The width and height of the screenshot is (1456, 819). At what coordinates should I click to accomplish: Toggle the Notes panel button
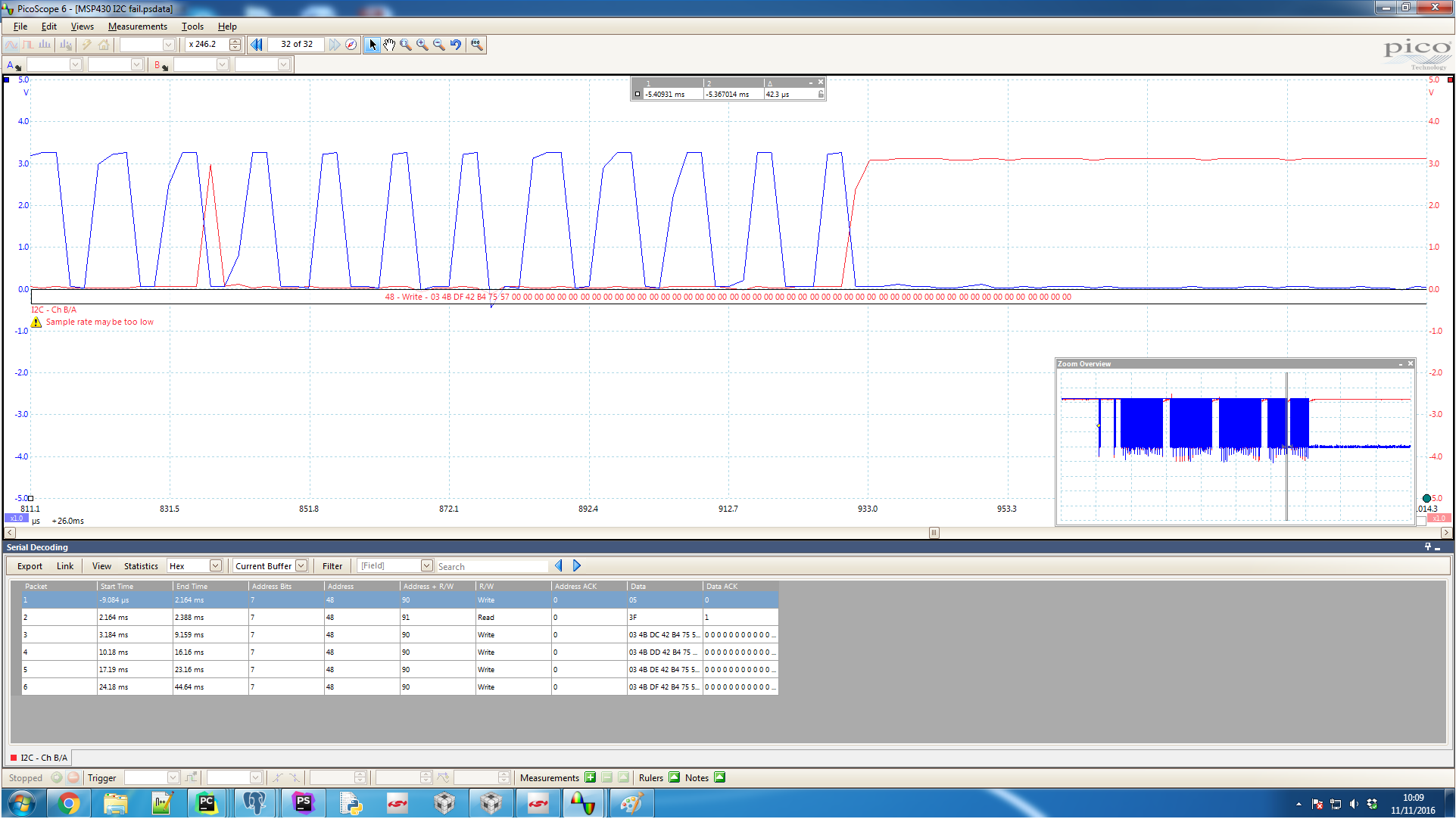[720, 777]
